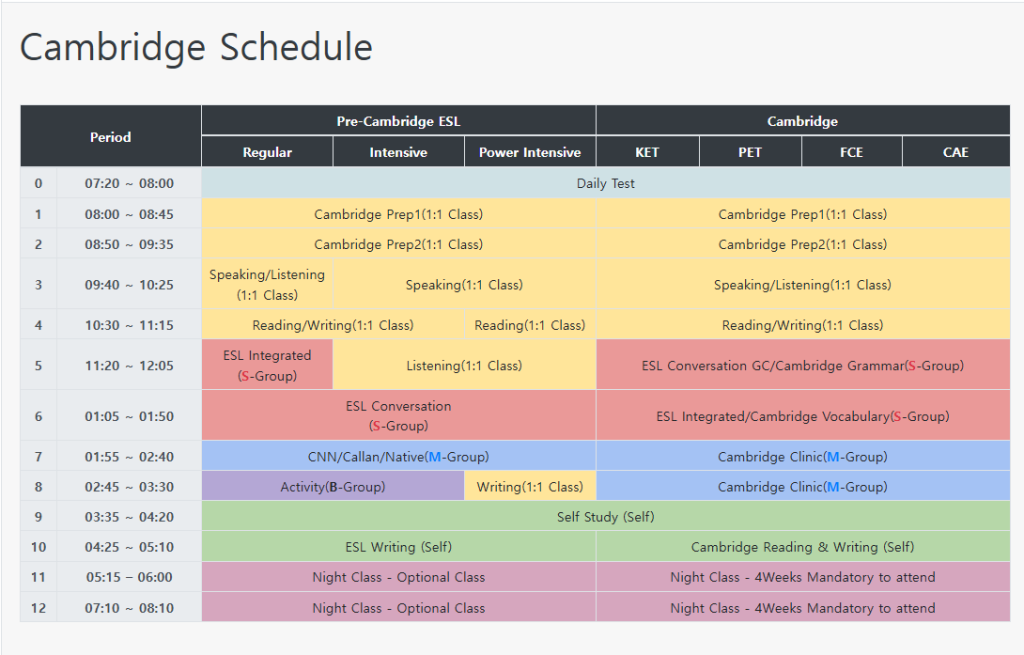Select the Writing(1:1 Class) cell in period 8

click(x=530, y=487)
